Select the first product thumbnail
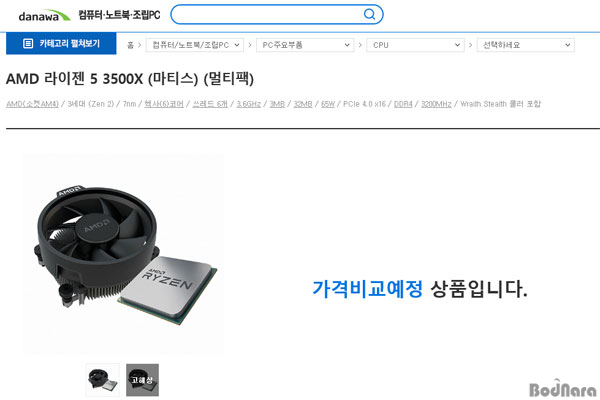Screen dimensions: 600x400 [103, 380]
